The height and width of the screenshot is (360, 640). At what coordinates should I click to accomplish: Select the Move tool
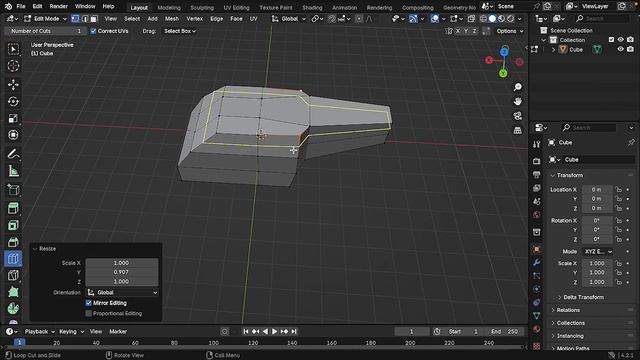13,84
